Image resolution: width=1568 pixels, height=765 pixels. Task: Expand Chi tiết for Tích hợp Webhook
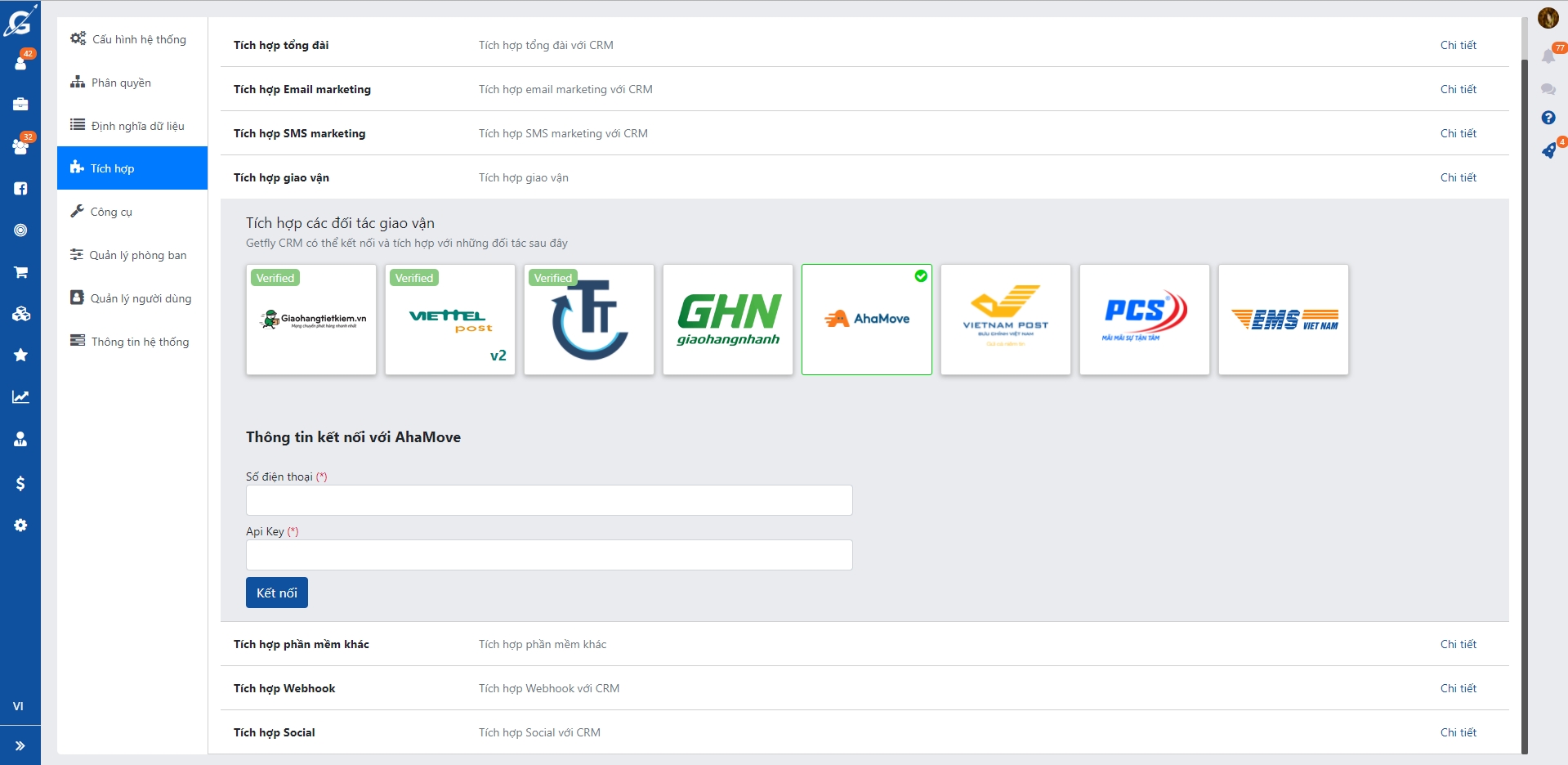[1458, 688]
